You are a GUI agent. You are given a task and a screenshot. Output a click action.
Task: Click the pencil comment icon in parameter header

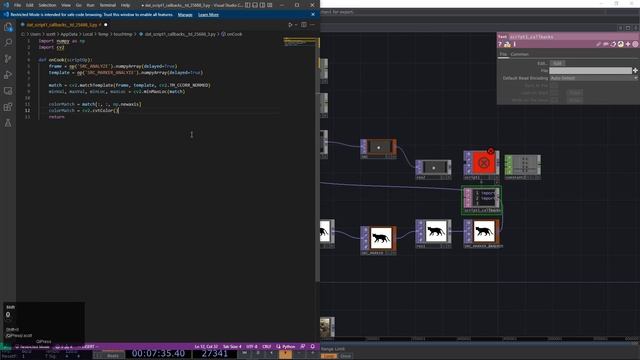tap(599, 44)
